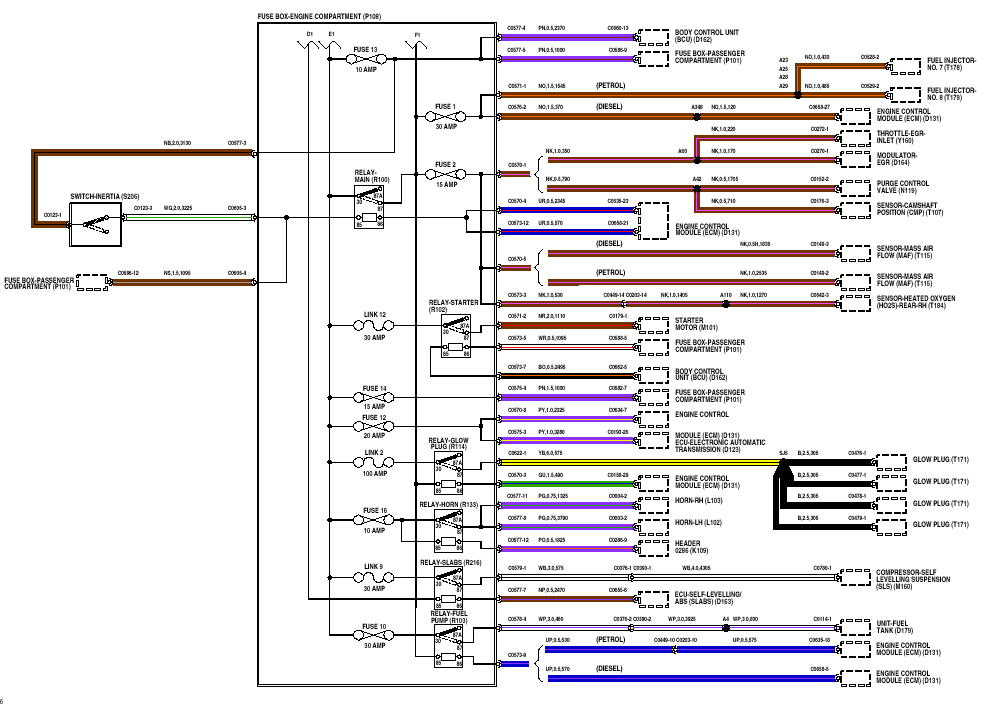
Task: Select the SENSOR-HEATED OXYGEN (HO2S)-REAR-RH label
Action: 916,302
